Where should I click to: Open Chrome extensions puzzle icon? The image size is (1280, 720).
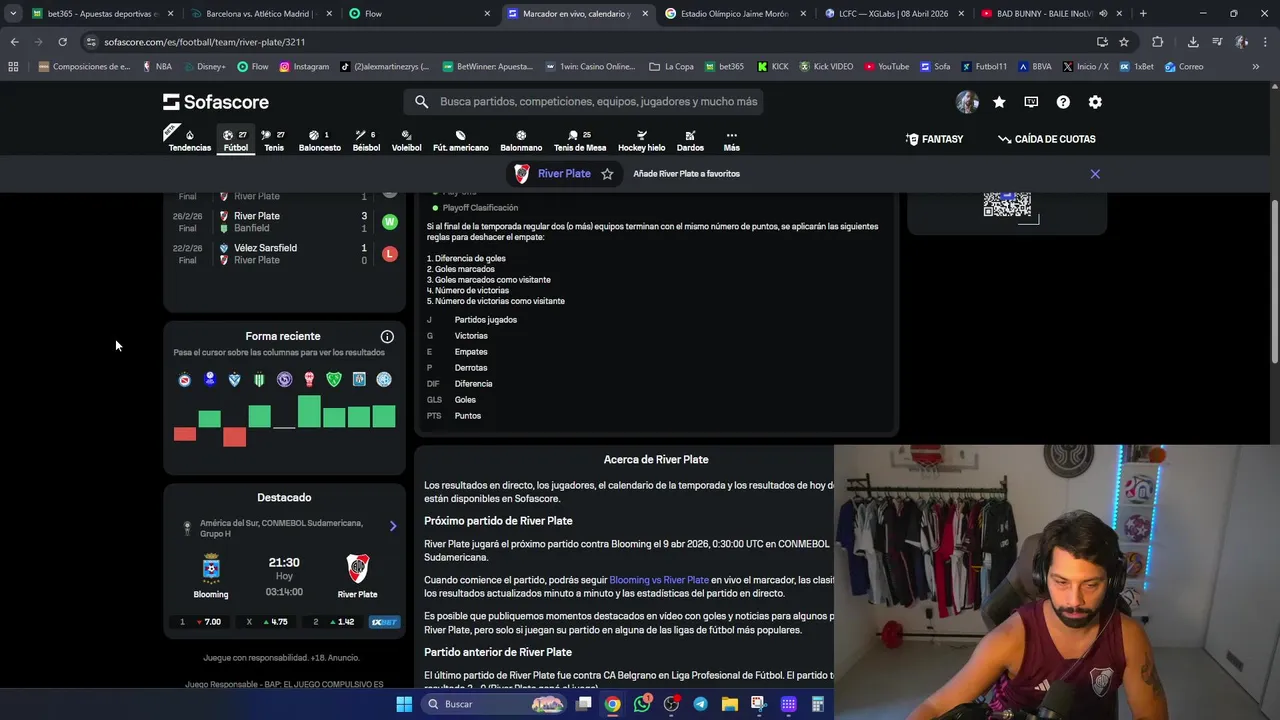click(1157, 42)
